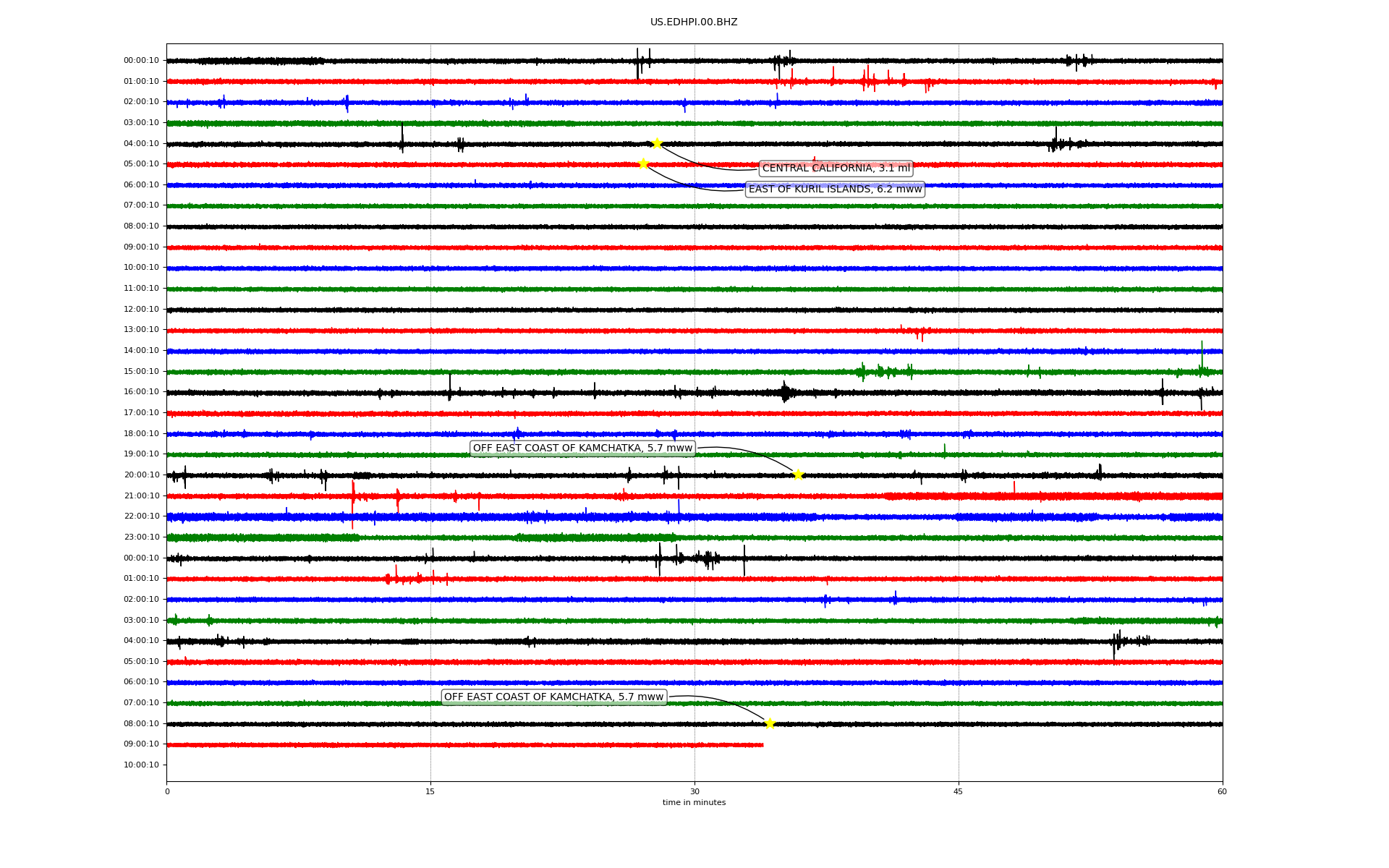Click the lower OFF EAST COAST OF KAMCHATKA label

(x=553, y=697)
